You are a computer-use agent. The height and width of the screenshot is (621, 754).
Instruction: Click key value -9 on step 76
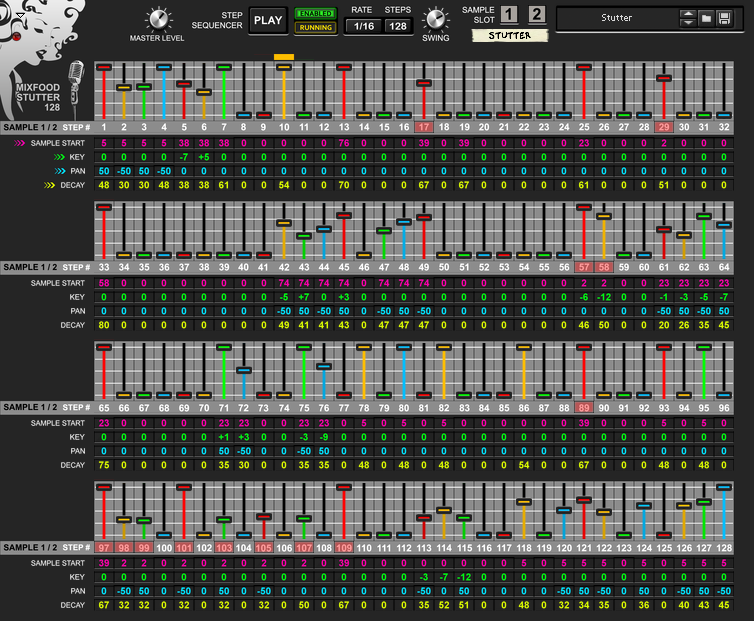[324, 437]
